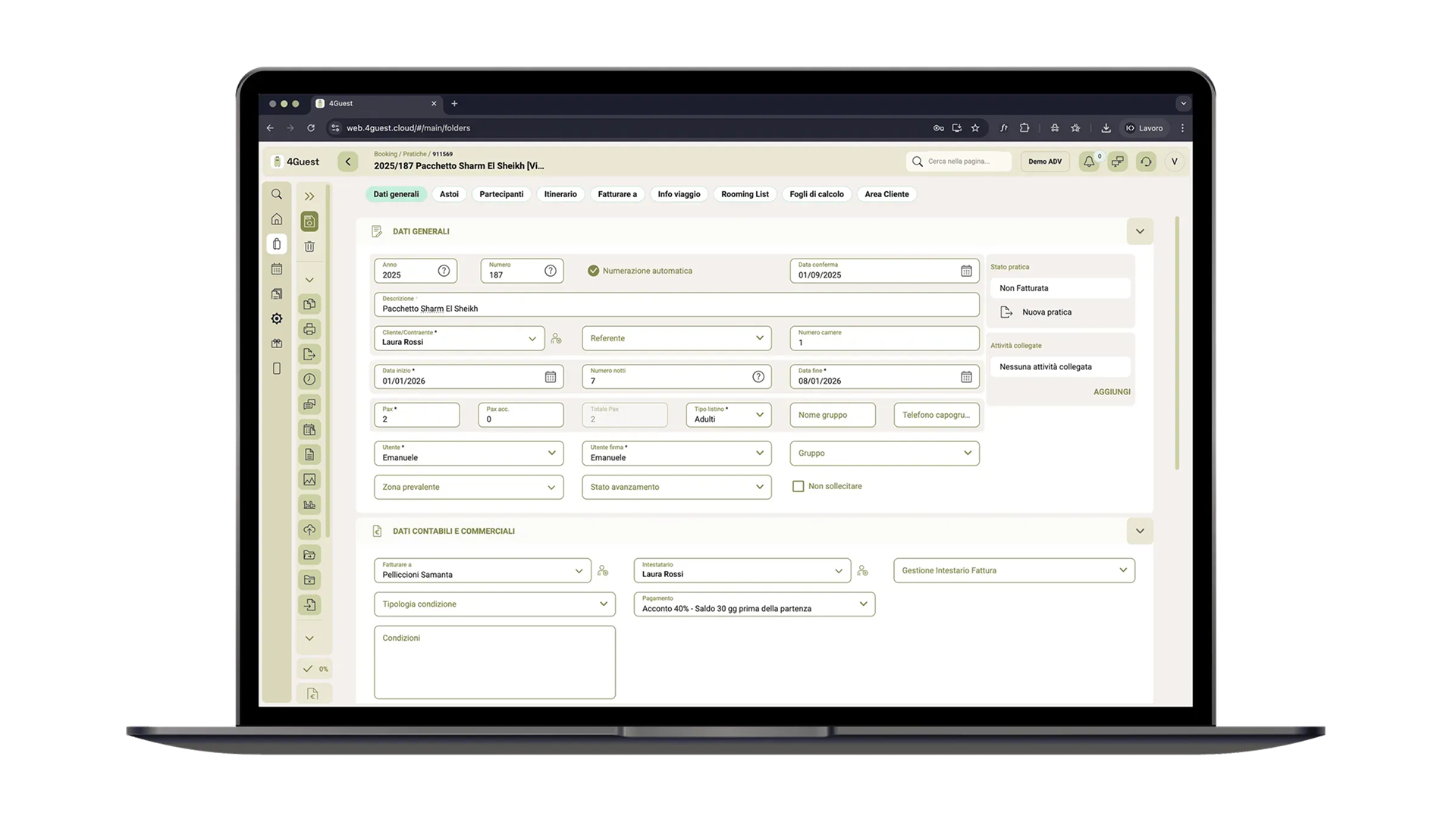The height and width of the screenshot is (819, 1456).
Task: Open the calendar icon in the left sidebar
Action: [277, 268]
